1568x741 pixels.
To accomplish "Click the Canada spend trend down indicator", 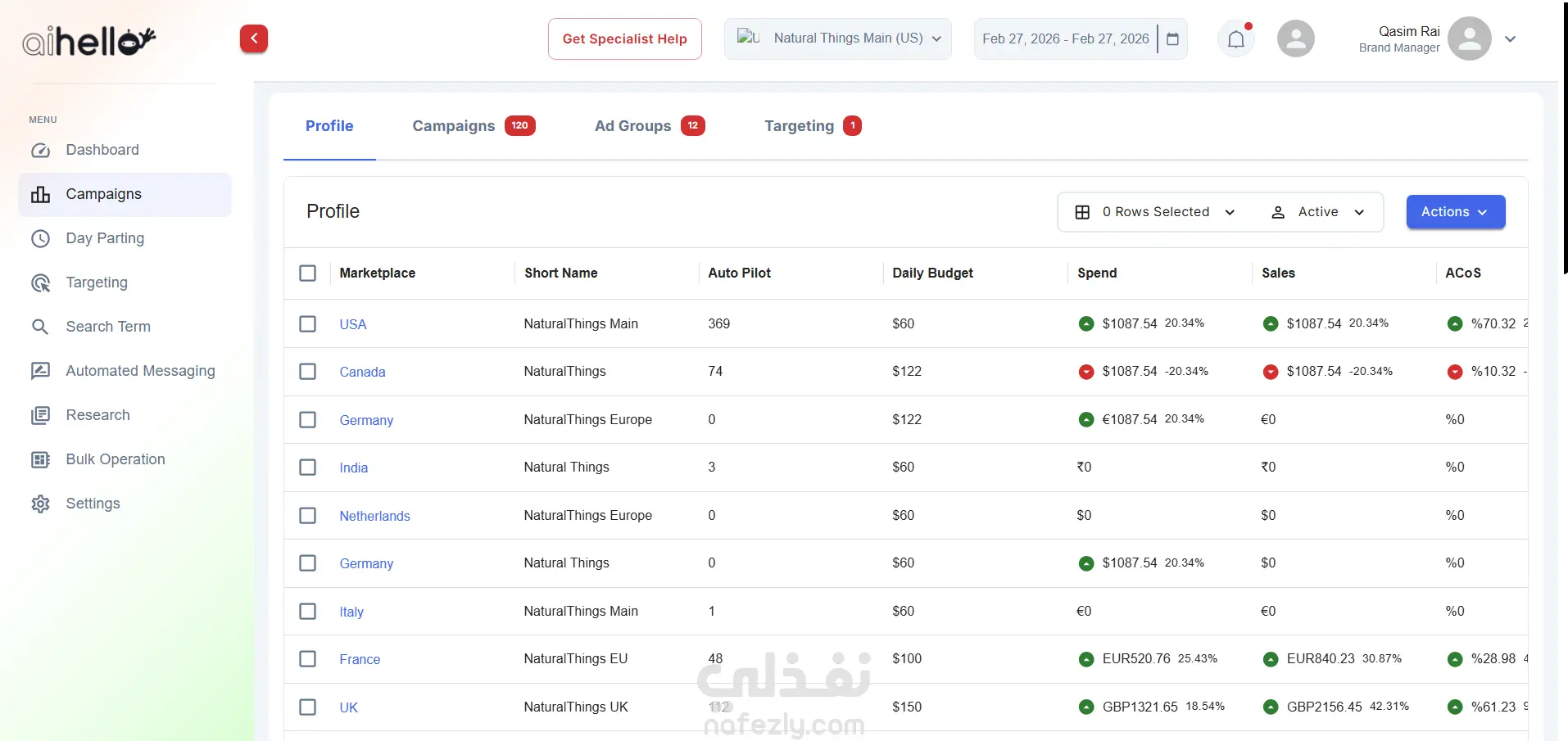I will (x=1086, y=372).
